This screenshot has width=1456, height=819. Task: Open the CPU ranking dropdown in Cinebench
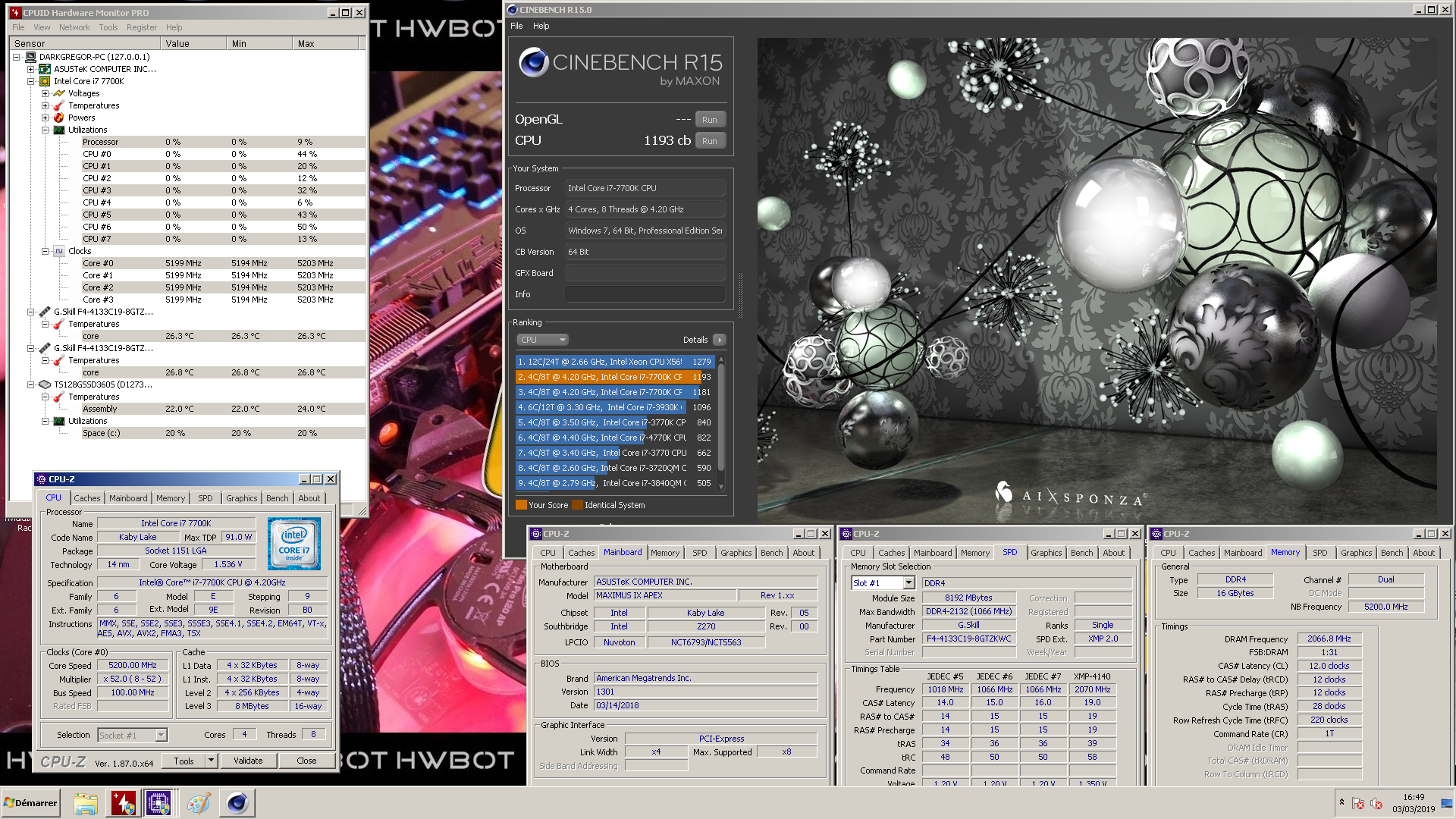tap(543, 340)
